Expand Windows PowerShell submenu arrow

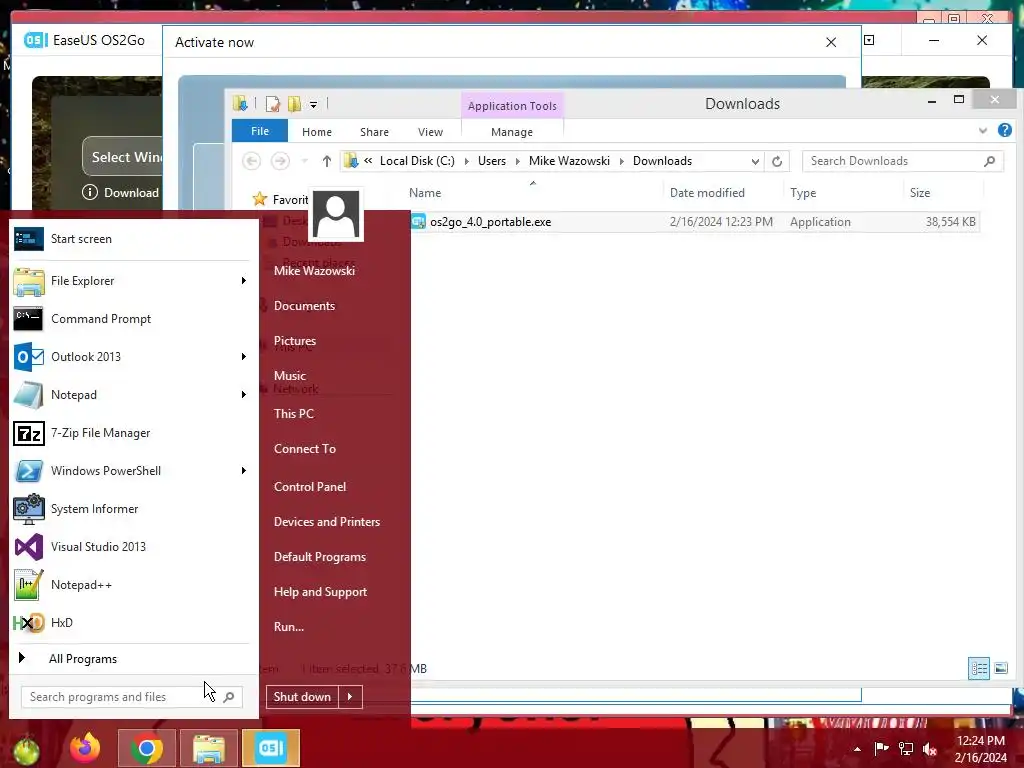click(x=244, y=471)
